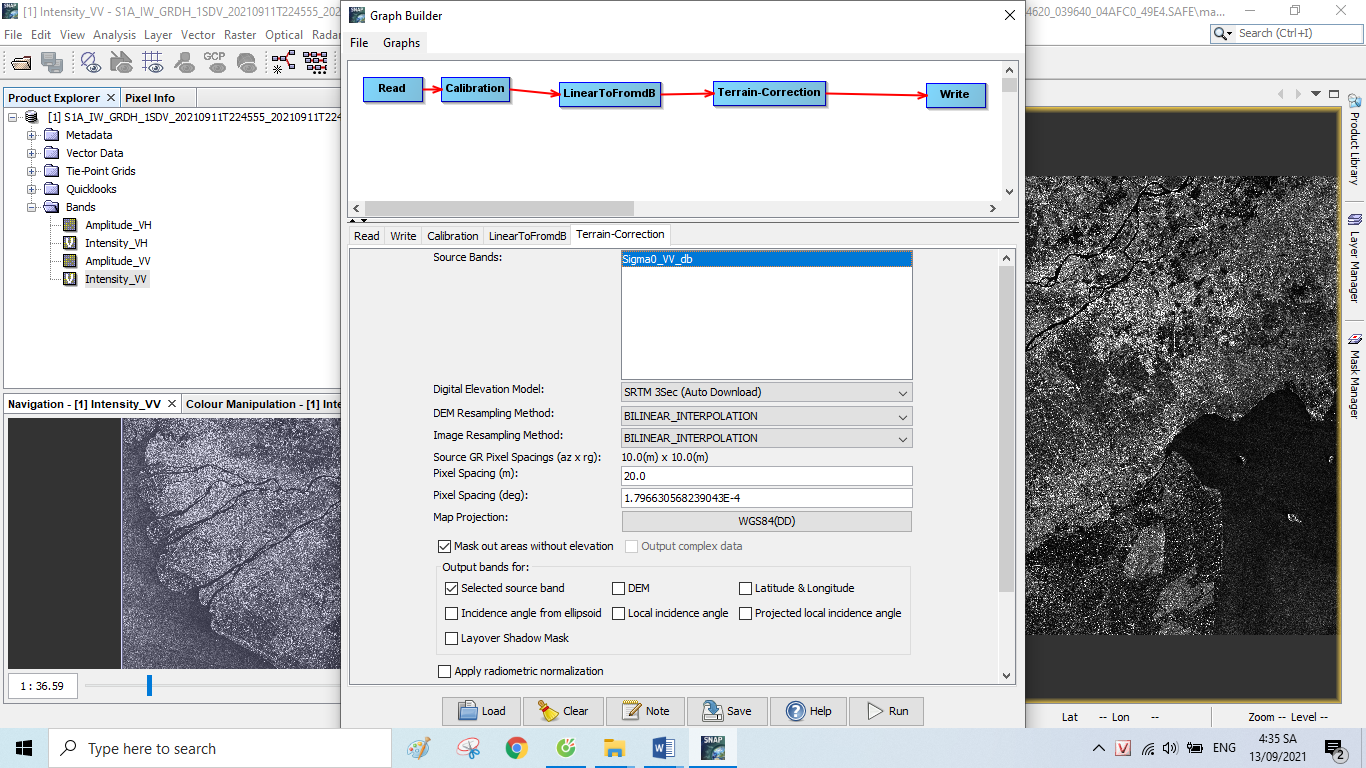Open Microsoft Word from the taskbar
Screen dimensions: 1366x768
(x=663, y=748)
